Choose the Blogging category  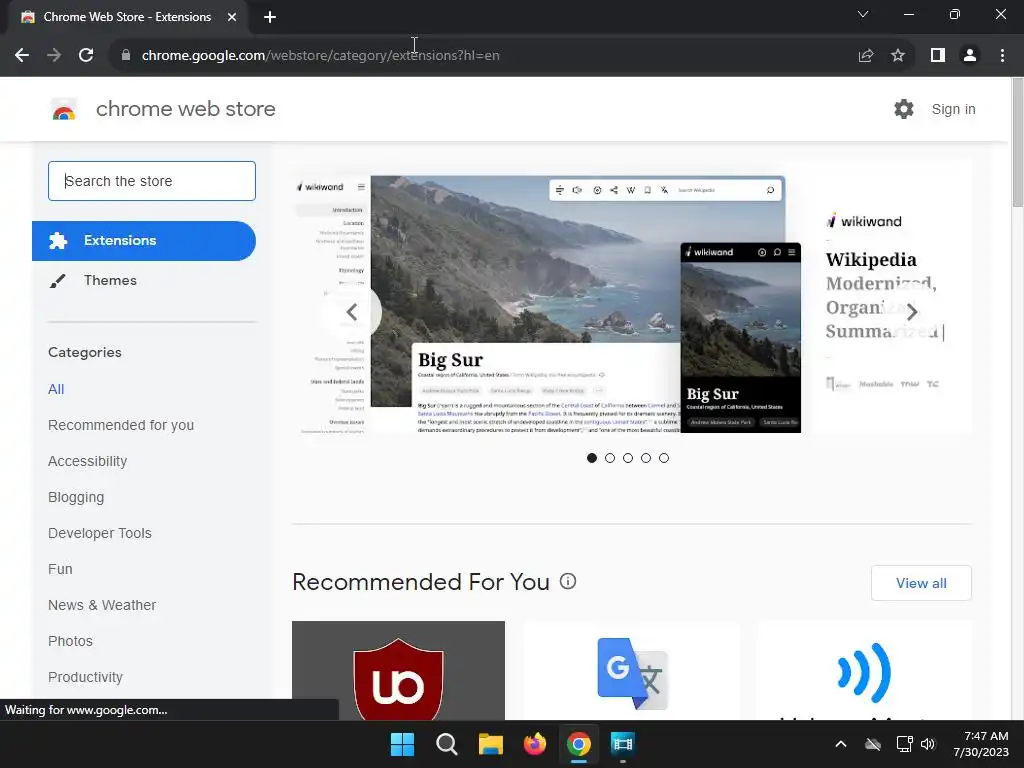76,497
